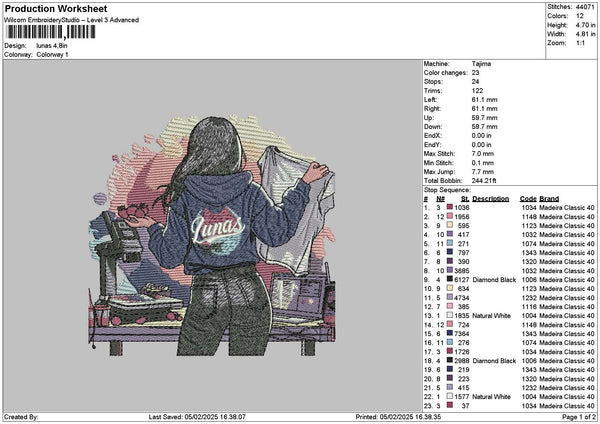The image size is (600, 424).
Task: Click the Machine value Tajima
Action: tap(481, 64)
